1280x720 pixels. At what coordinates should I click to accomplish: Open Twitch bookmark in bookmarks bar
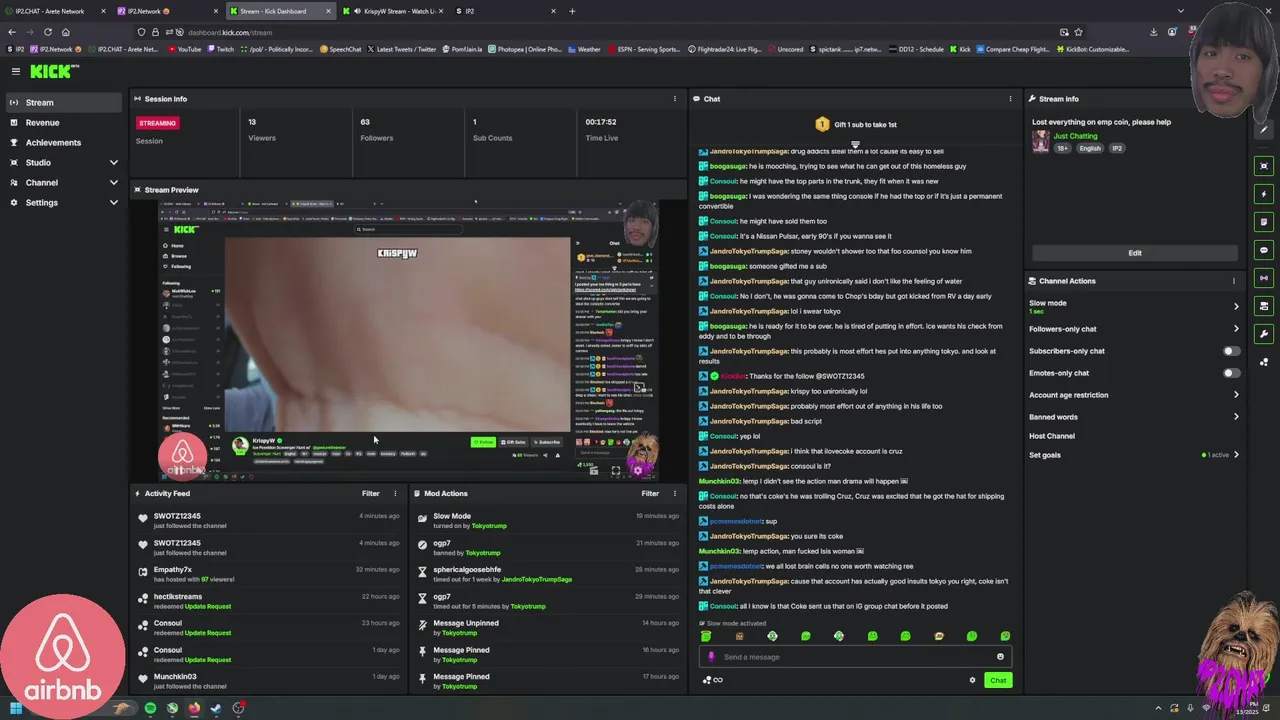pyautogui.click(x=220, y=49)
